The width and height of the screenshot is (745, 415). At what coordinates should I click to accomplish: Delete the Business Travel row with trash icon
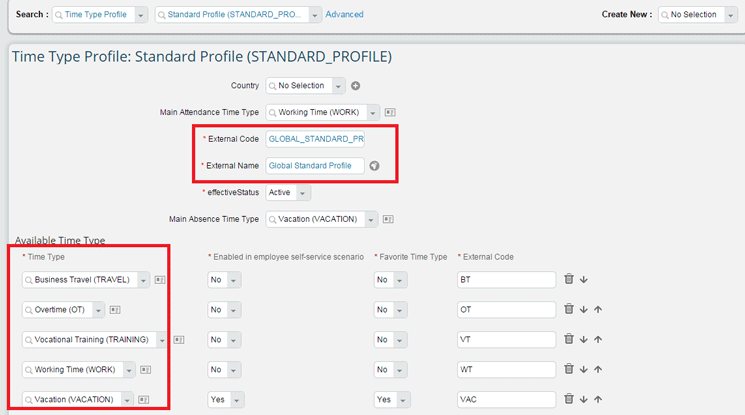(569, 280)
